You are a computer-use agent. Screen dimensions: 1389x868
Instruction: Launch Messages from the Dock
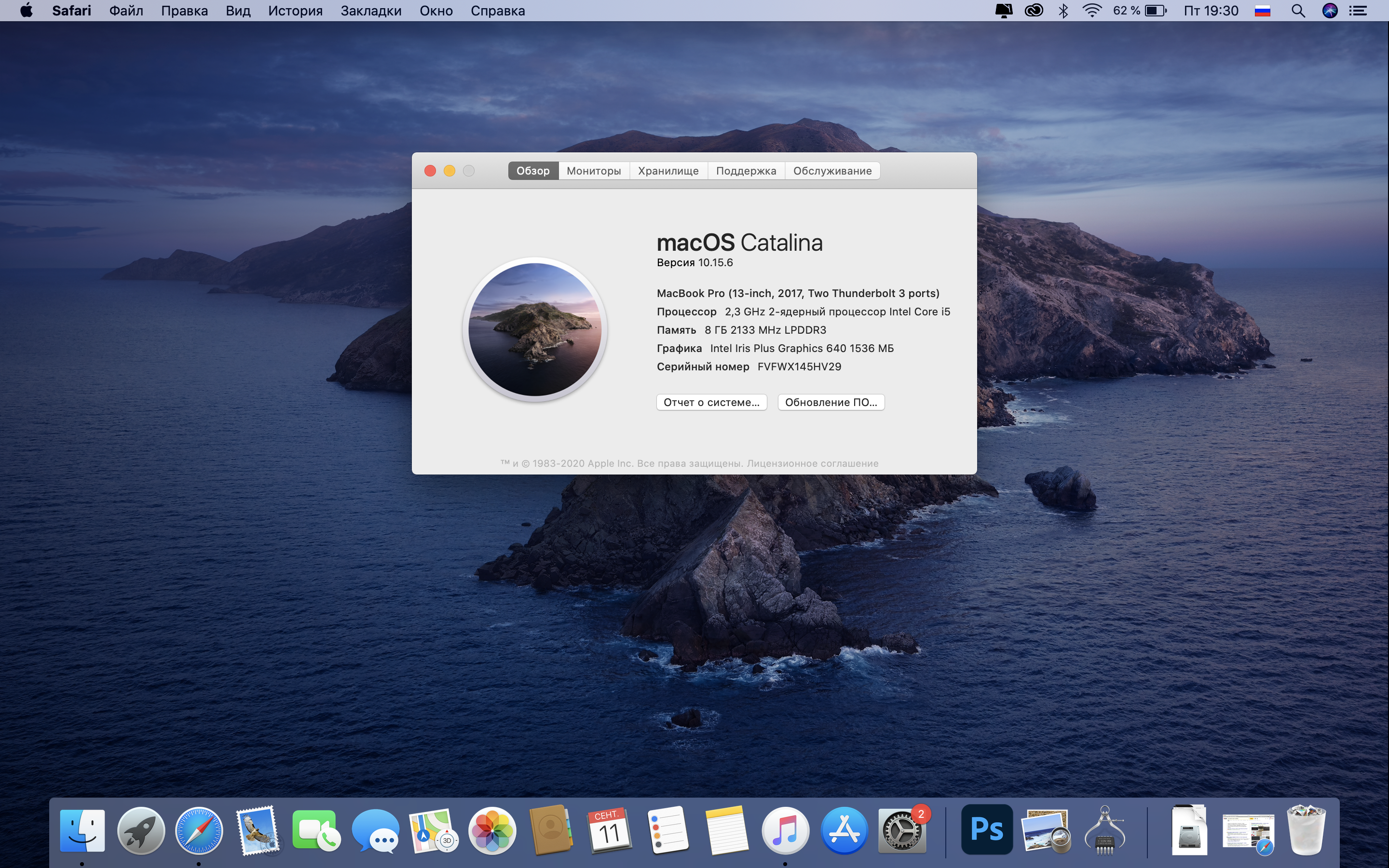pyautogui.click(x=375, y=830)
